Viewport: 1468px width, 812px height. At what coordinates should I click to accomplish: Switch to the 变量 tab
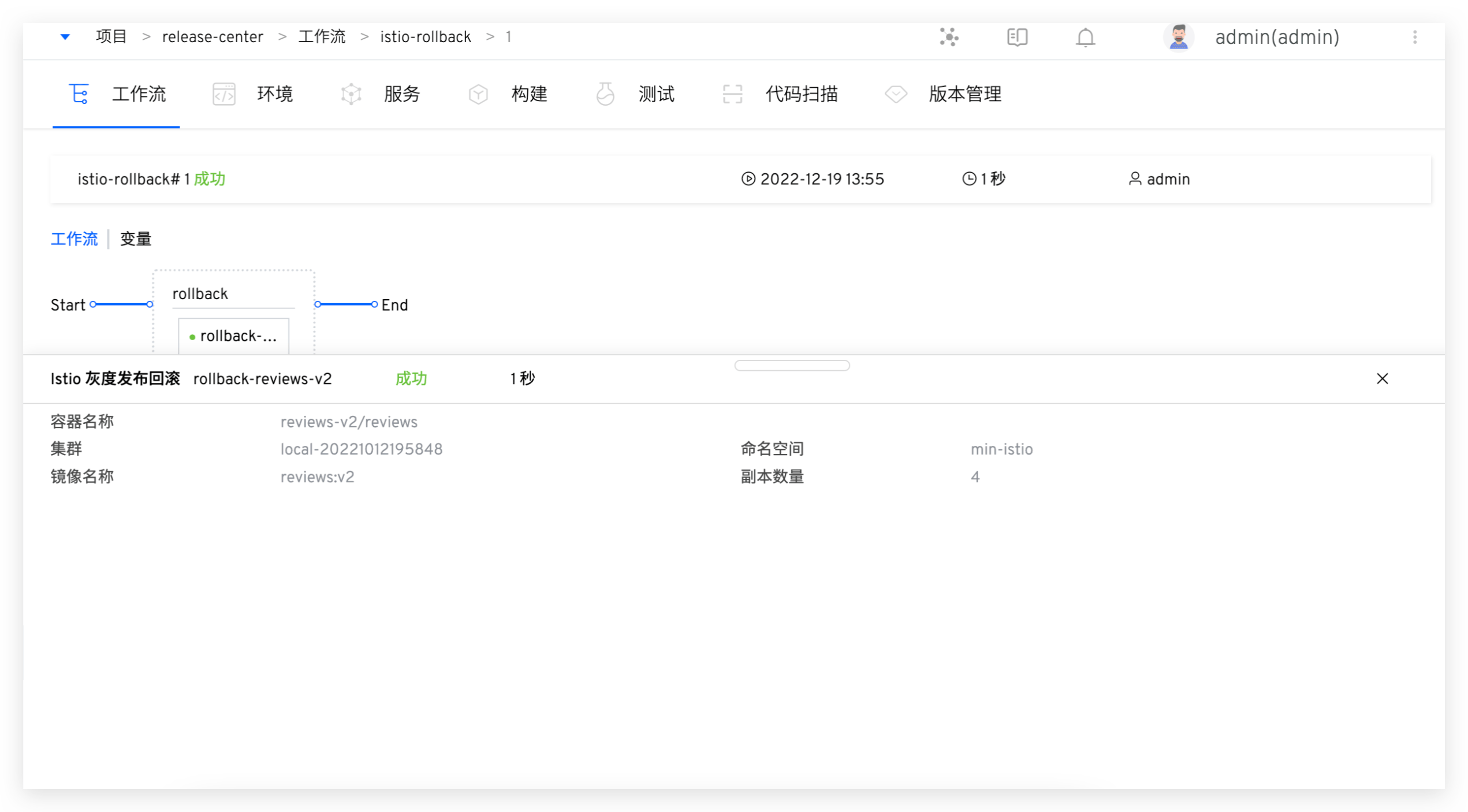(136, 239)
